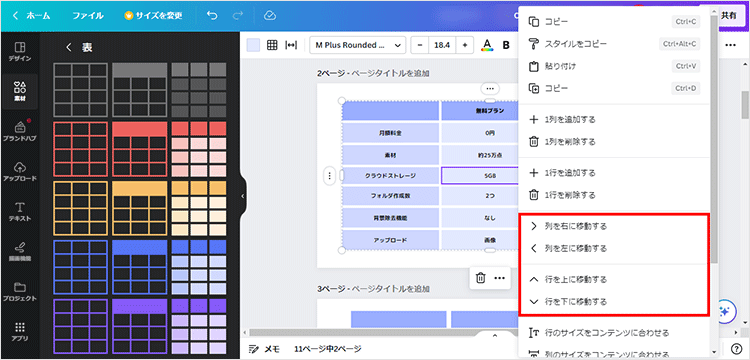Select the blue header-row table template

pos(140,267)
